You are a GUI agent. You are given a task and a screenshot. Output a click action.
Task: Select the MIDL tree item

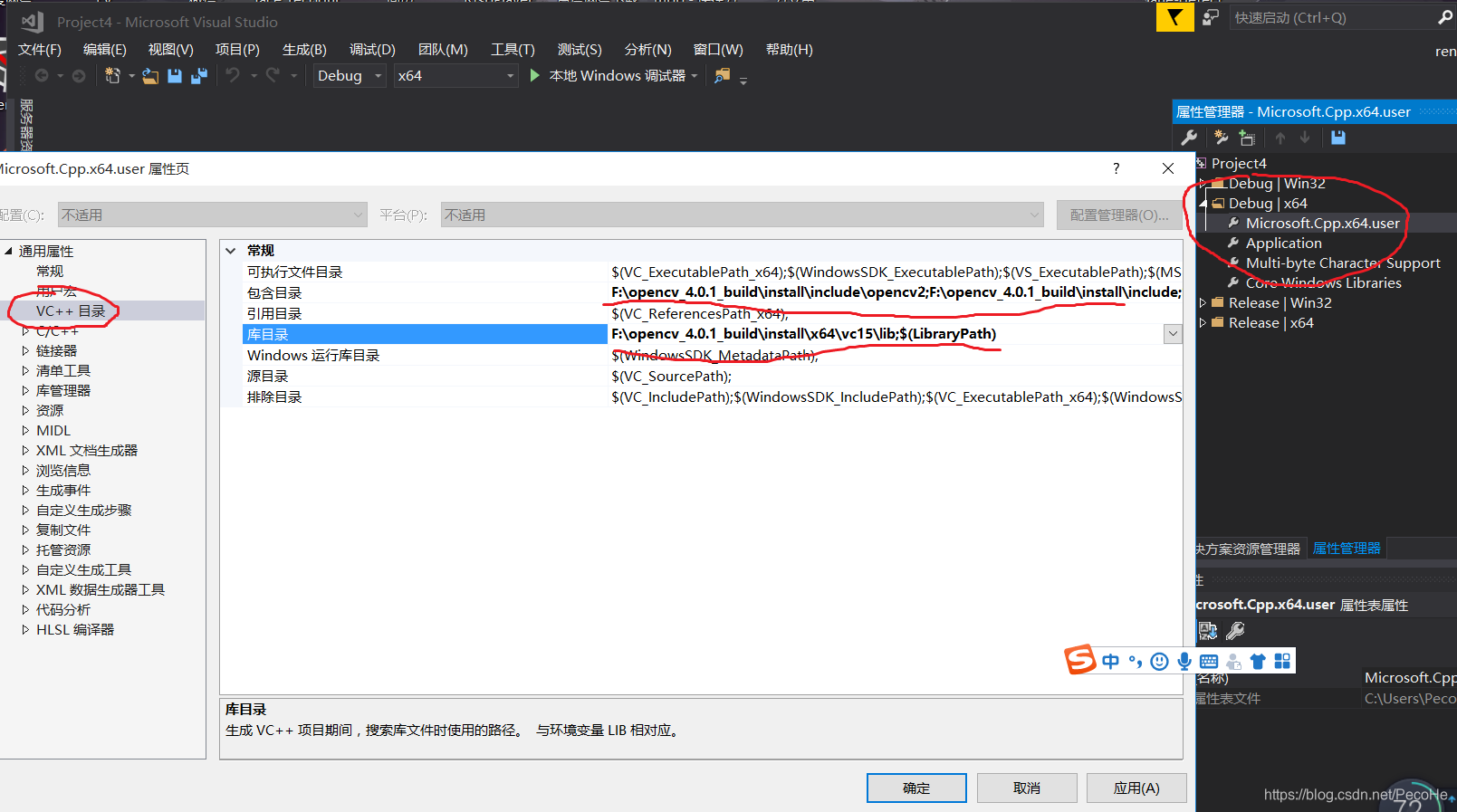click(53, 431)
